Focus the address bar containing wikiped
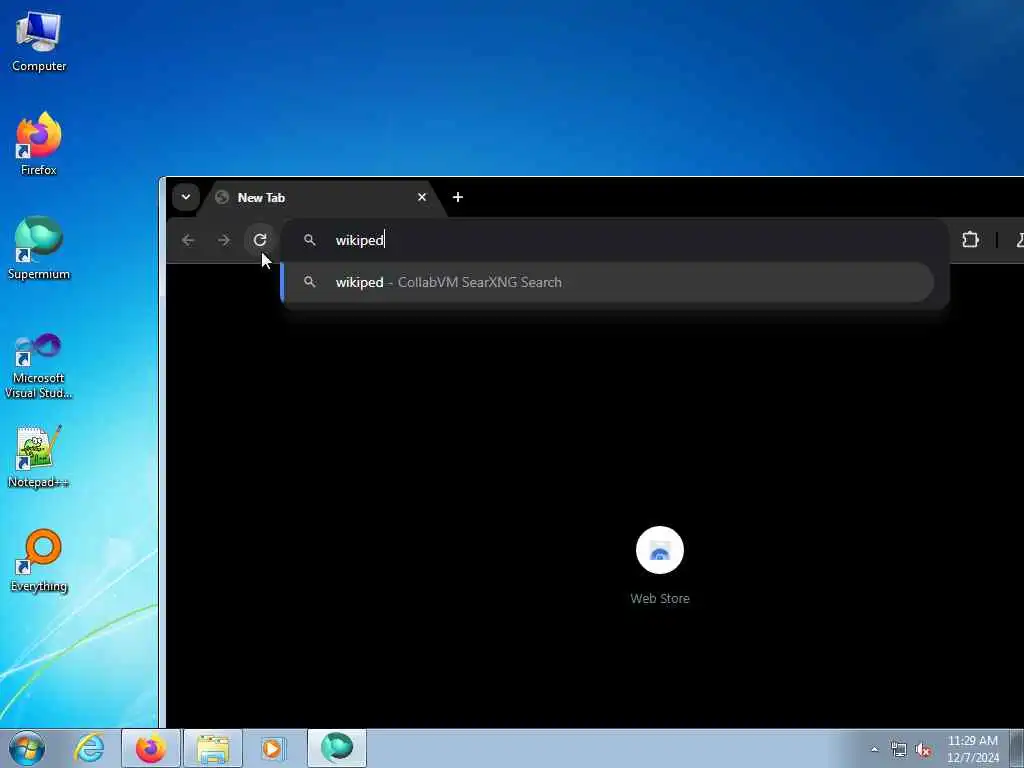The height and width of the screenshot is (768, 1024). (x=614, y=240)
